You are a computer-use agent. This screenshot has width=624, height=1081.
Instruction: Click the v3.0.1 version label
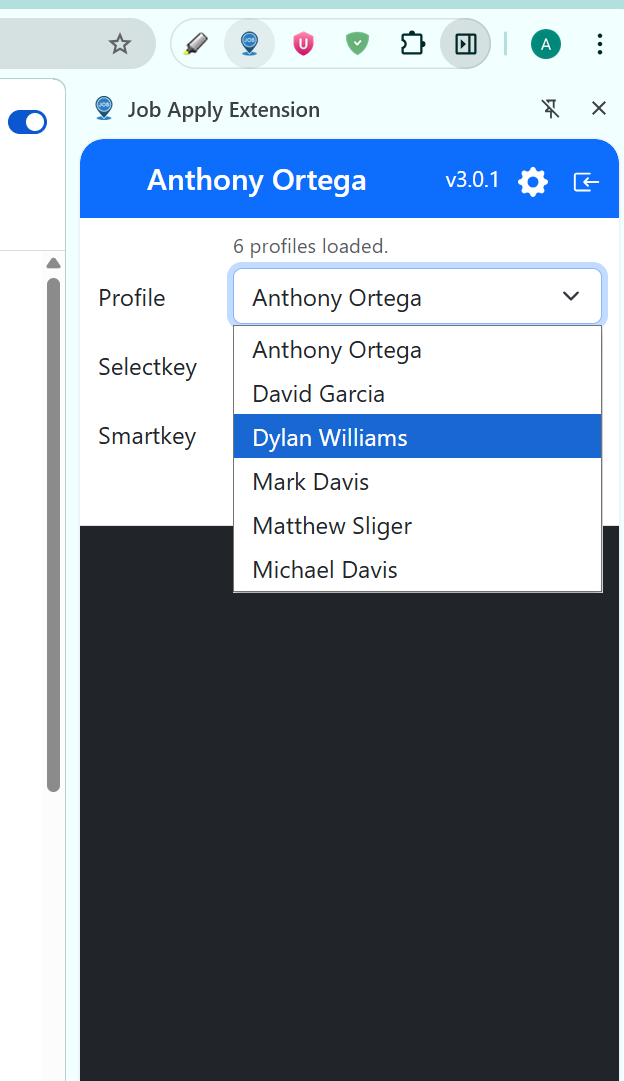(471, 181)
